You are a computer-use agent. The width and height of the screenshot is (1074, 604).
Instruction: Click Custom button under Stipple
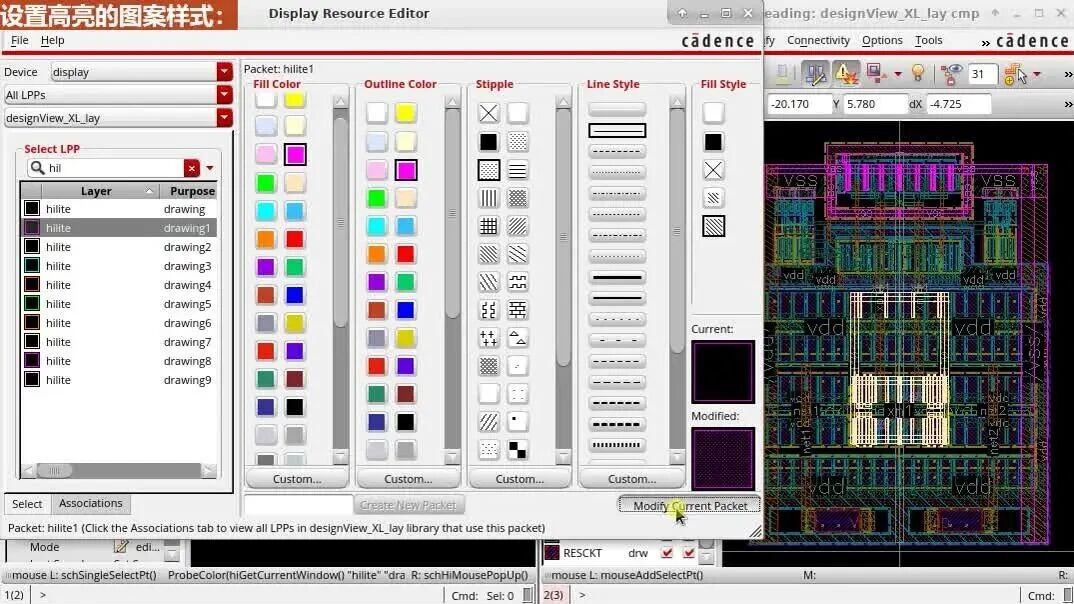coord(519,479)
